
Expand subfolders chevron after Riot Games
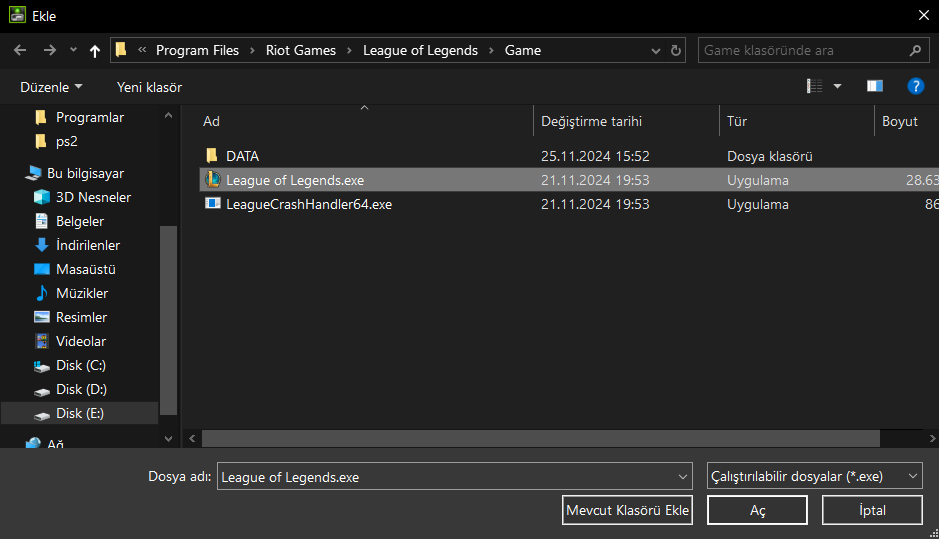(x=349, y=50)
